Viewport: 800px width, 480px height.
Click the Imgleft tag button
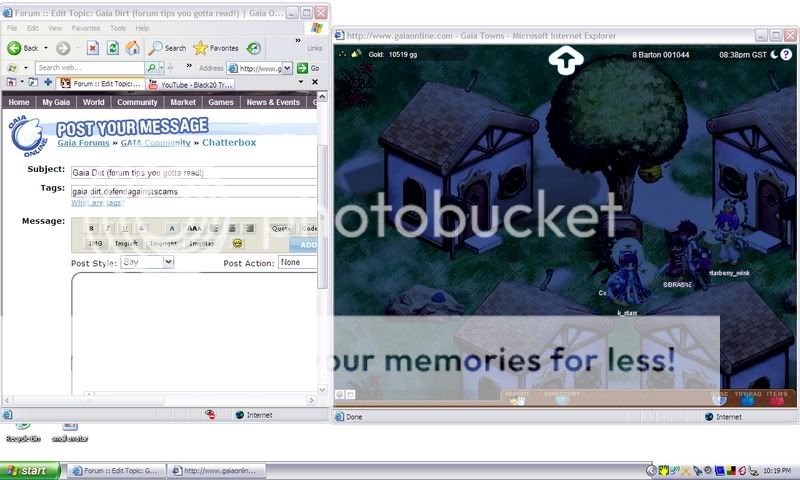(127, 243)
